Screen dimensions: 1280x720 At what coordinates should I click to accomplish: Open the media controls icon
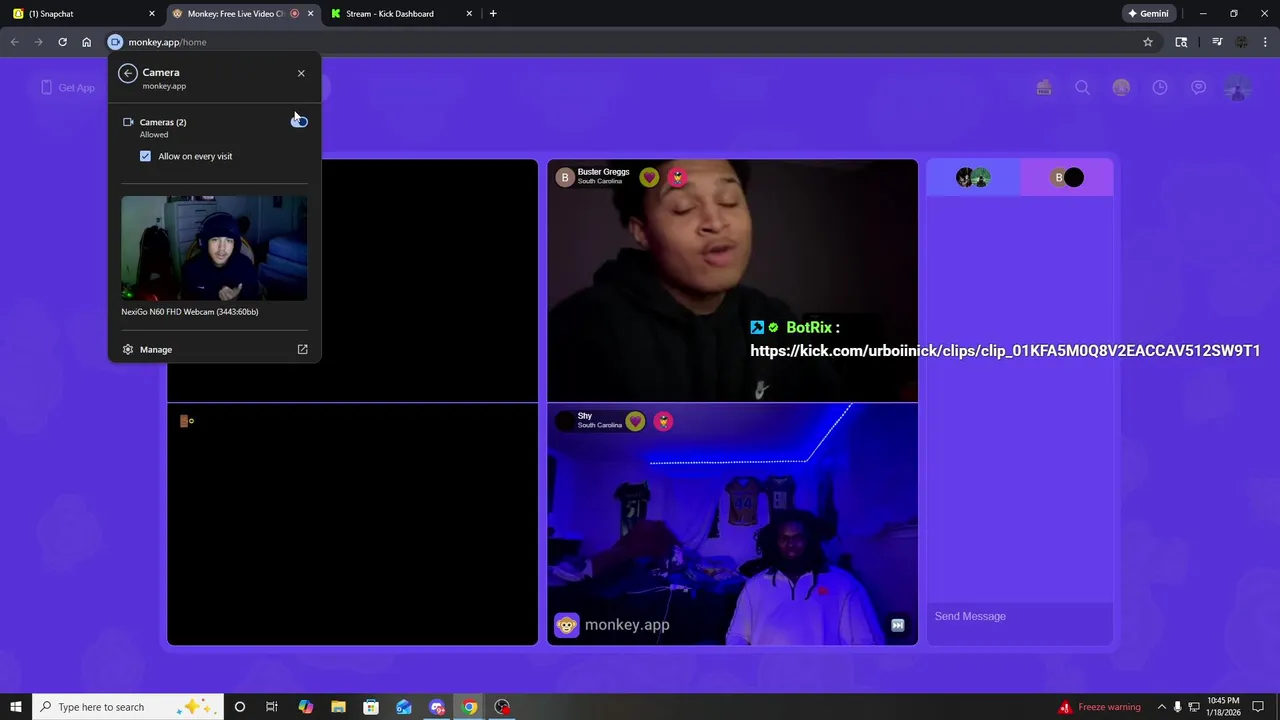click(1217, 42)
